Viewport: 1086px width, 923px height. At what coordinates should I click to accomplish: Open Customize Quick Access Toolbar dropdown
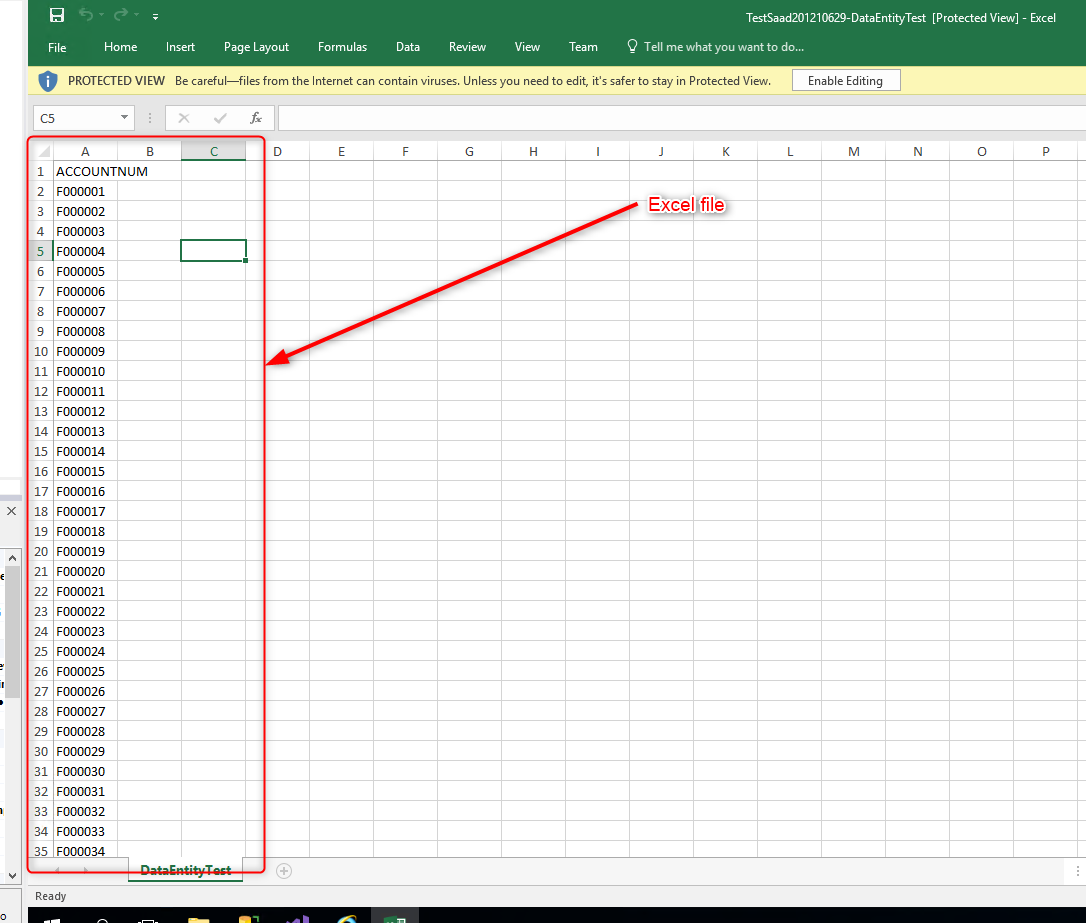pos(155,16)
